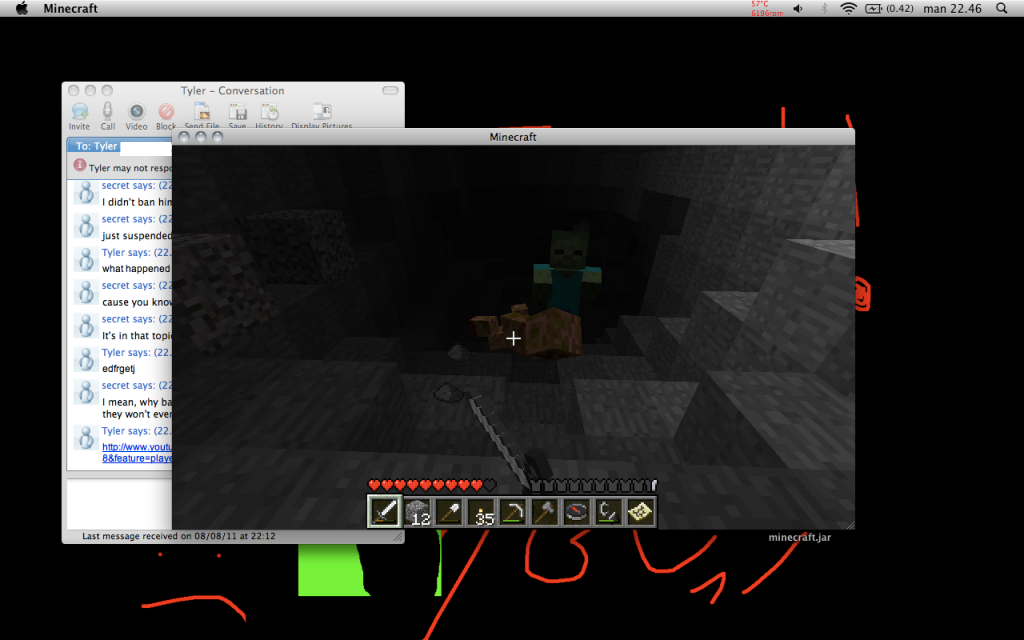Open the Wi-Fi status menu
Viewport: 1024px width, 640px height.
point(848,9)
